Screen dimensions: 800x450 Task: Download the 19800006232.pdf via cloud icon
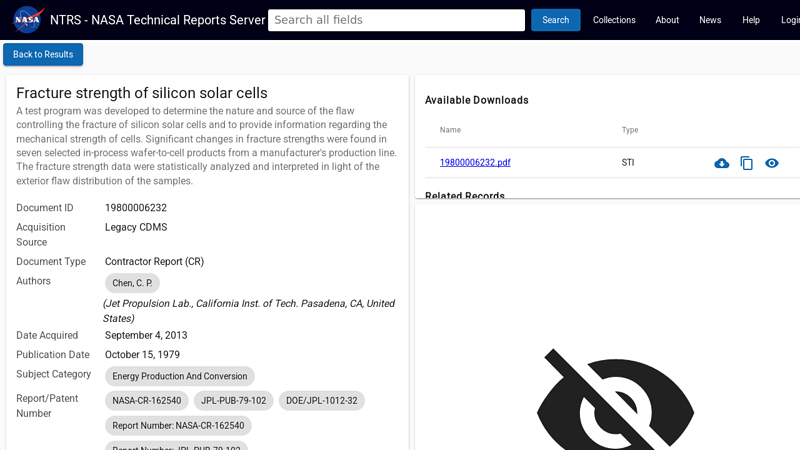point(721,163)
